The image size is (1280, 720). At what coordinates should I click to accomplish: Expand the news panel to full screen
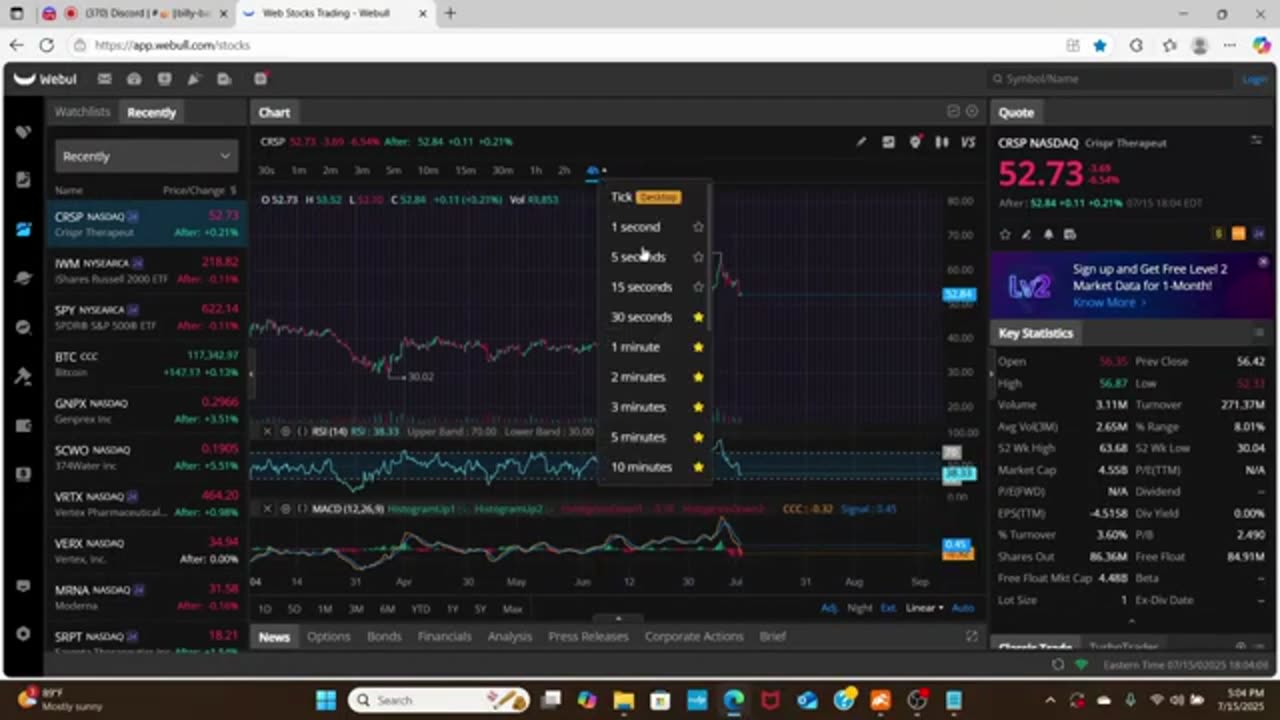pyautogui.click(x=971, y=636)
